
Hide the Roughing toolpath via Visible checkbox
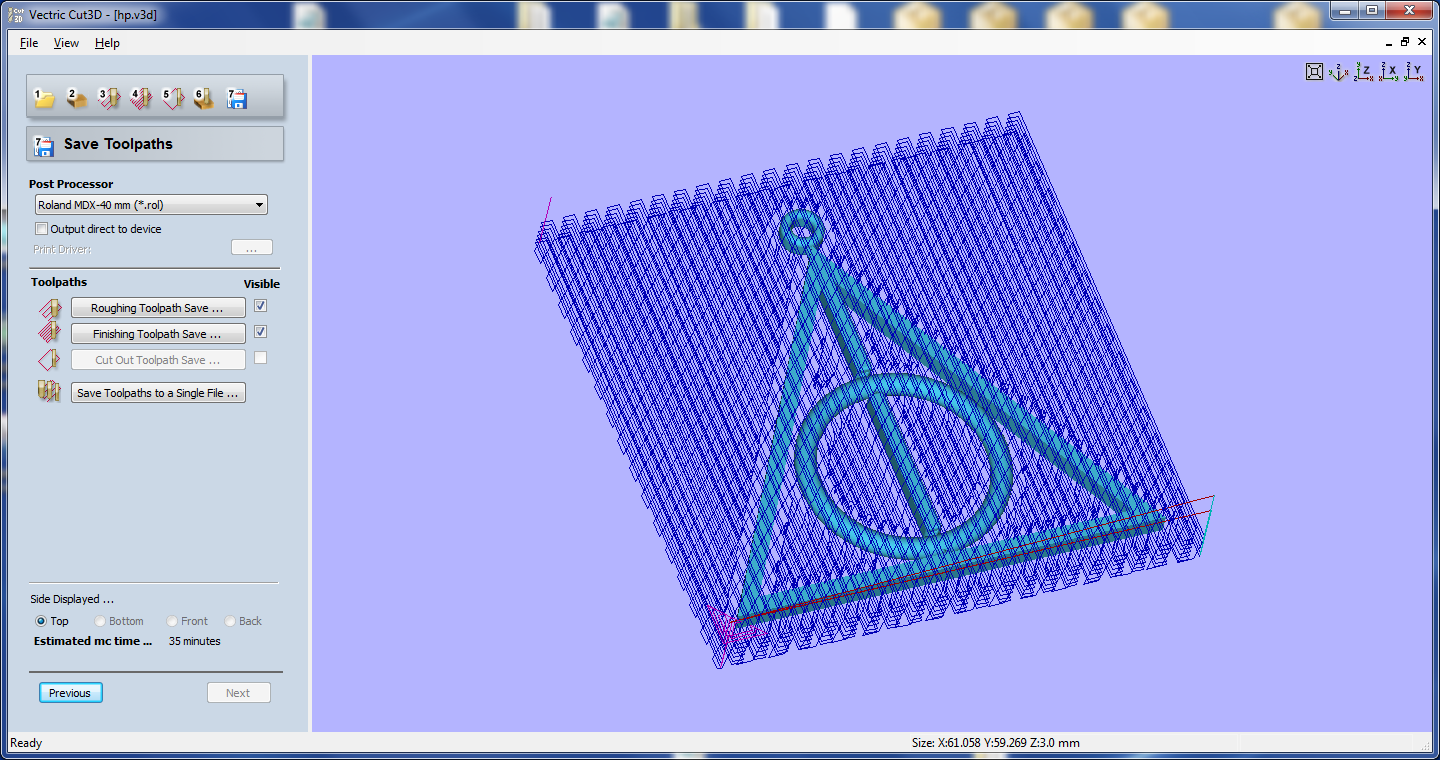[260, 306]
